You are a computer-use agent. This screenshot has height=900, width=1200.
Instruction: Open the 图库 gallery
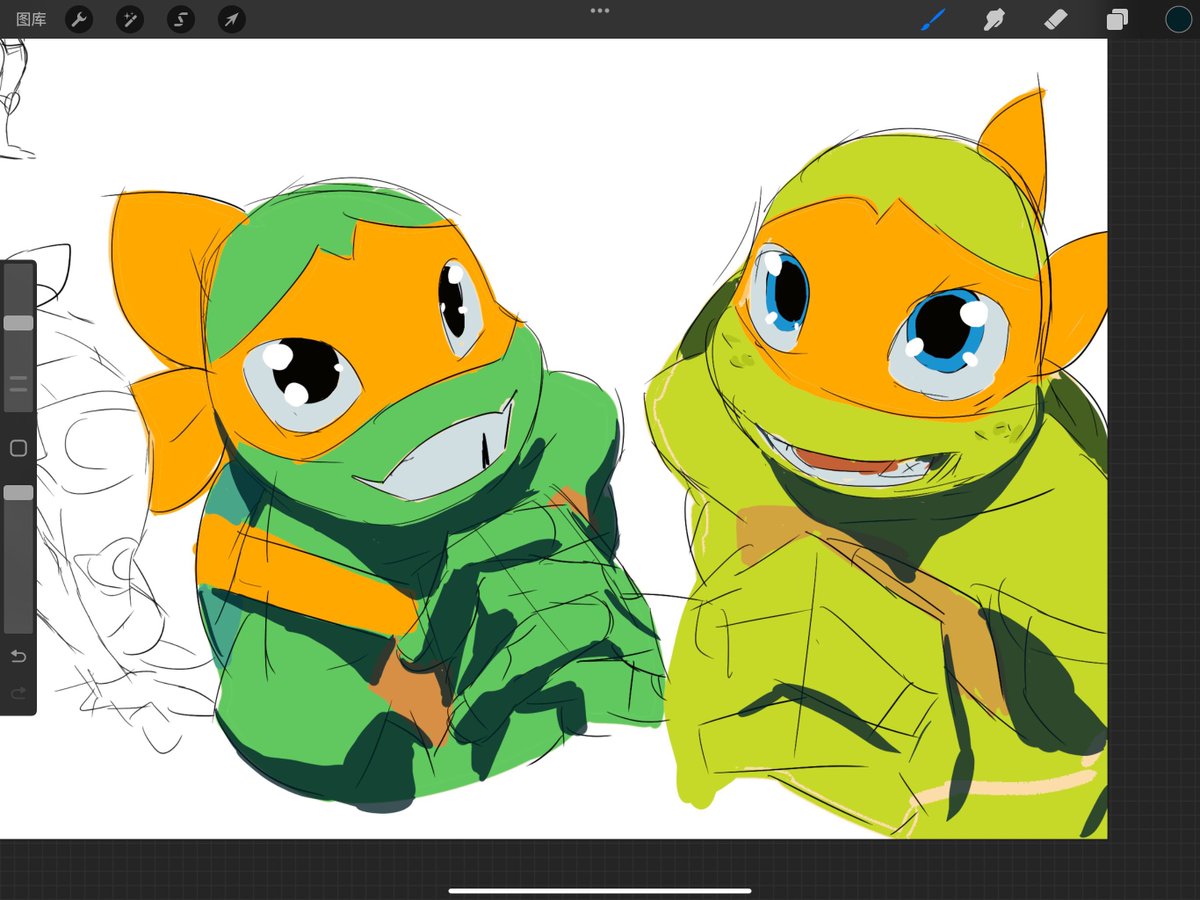click(x=31, y=19)
